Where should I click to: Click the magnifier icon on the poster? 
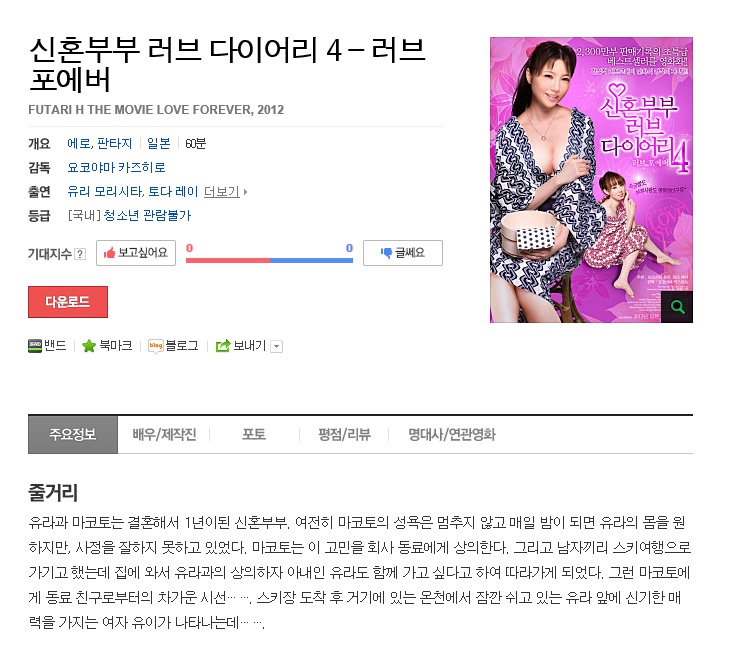pos(677,307)
